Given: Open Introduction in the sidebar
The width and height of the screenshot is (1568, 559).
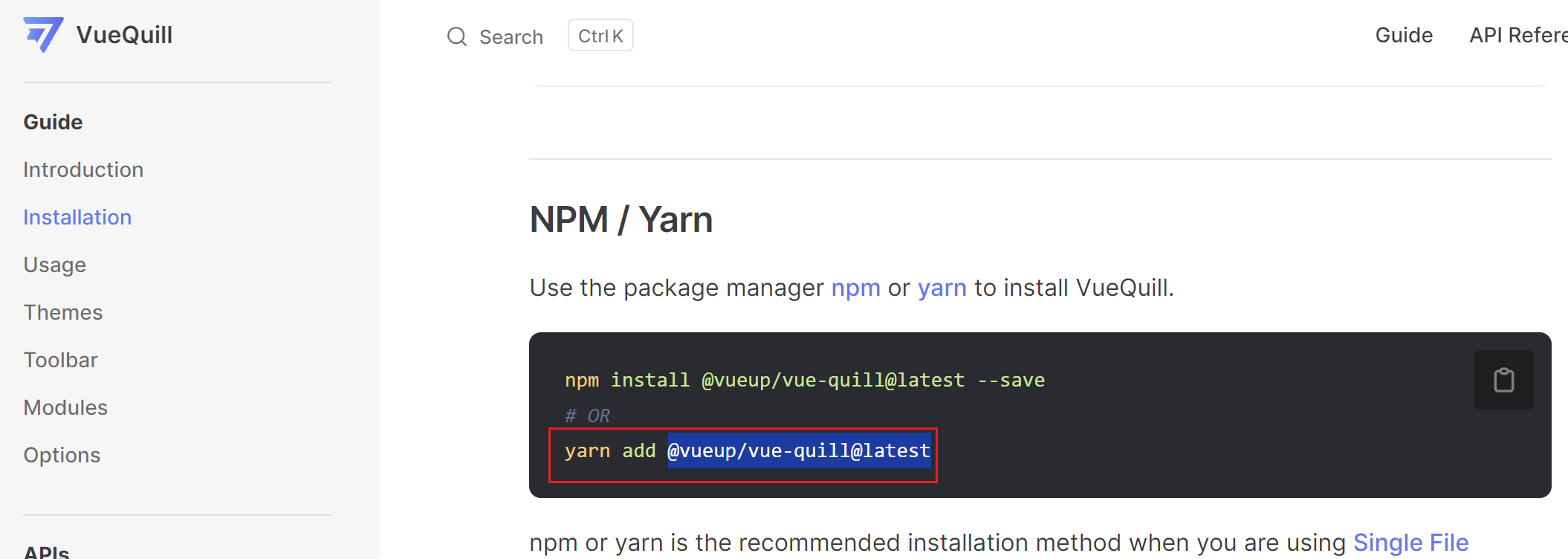Looking at the screenshot, I should click(83, 169).
